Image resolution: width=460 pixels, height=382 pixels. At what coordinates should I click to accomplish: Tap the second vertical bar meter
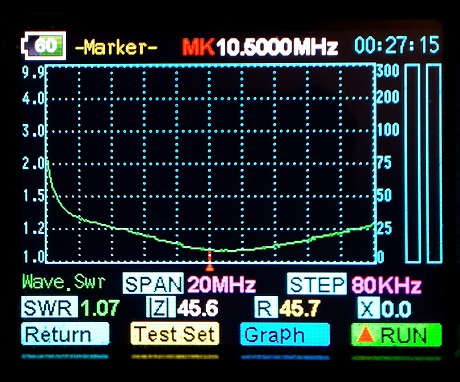(434, 164)
